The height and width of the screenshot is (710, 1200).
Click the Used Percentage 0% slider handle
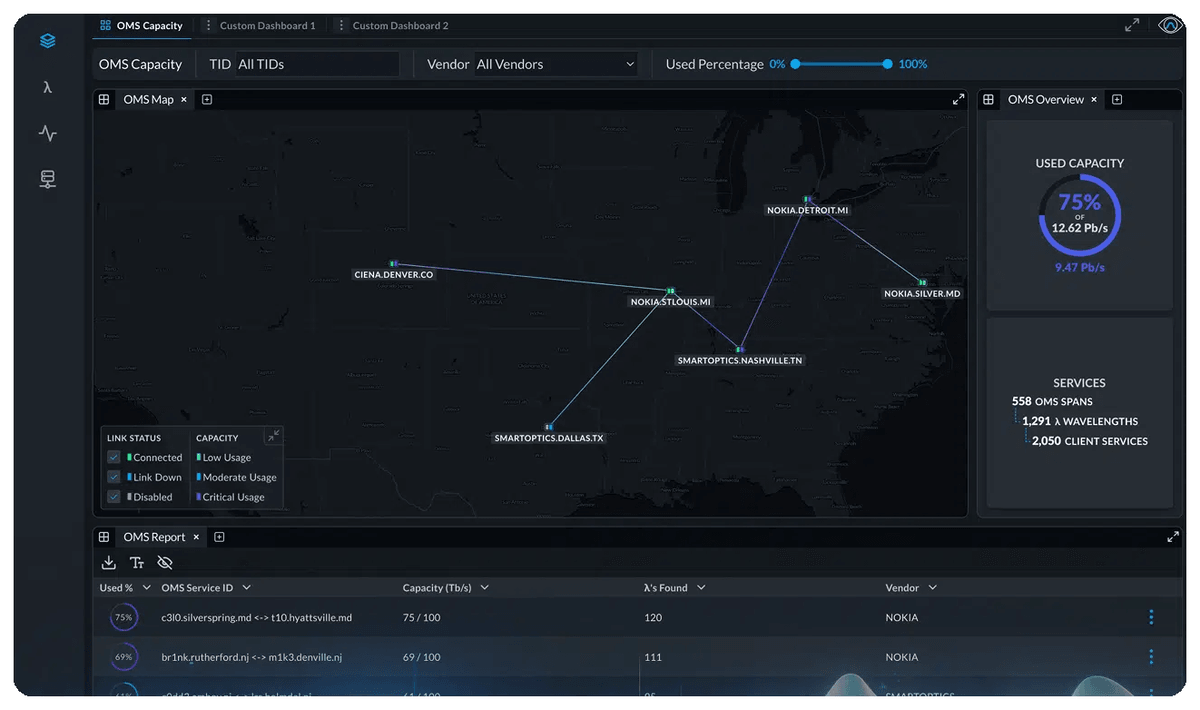[x=795, y=64]
